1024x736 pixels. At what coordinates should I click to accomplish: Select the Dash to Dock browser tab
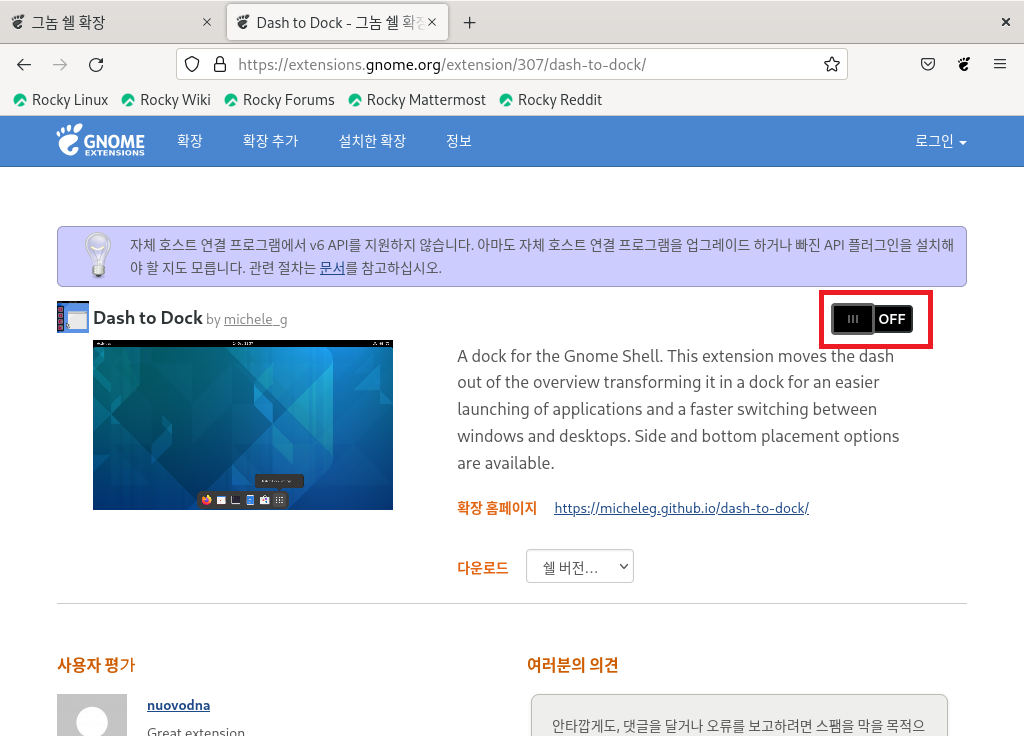337,23
